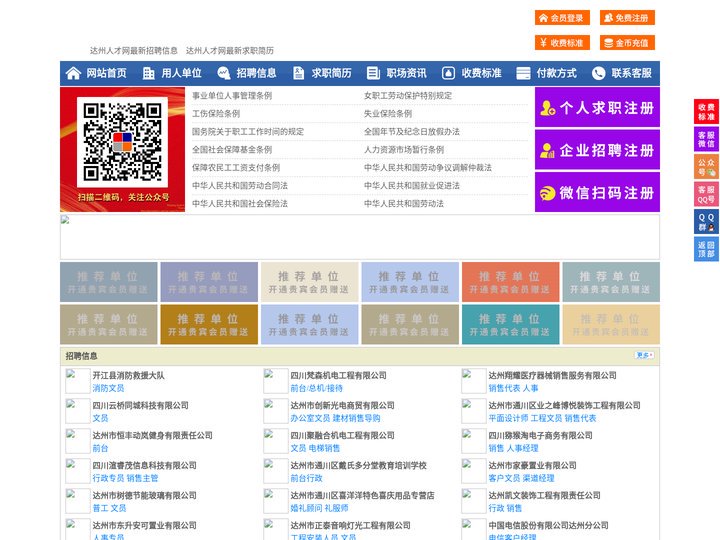The height and width of the screenshot is (540, 720).
Task: Click the brown-gold 推荐单位 tile
Action: [209, 325]
